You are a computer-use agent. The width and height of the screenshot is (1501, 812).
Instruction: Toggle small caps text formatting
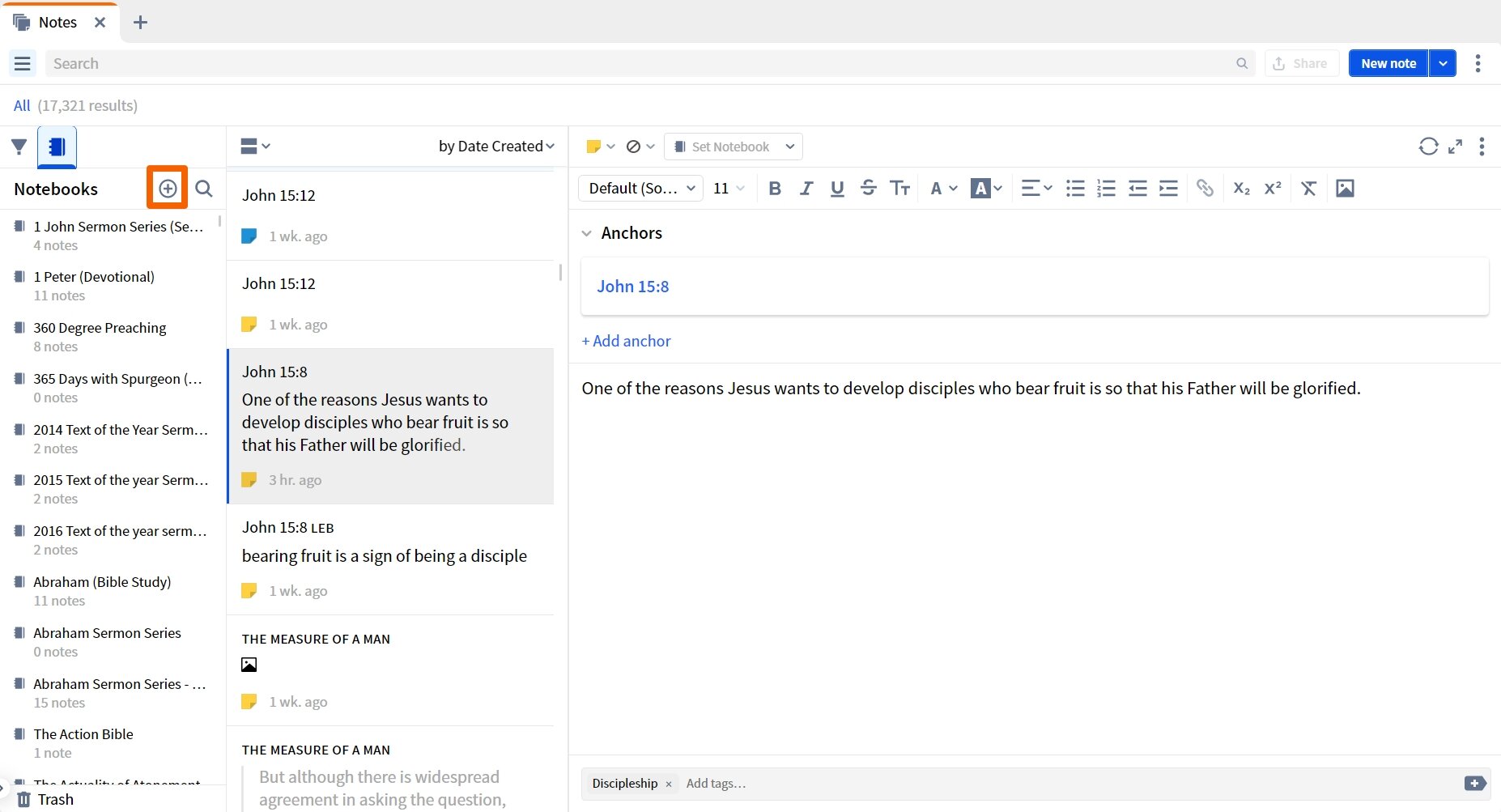point(899,189)
